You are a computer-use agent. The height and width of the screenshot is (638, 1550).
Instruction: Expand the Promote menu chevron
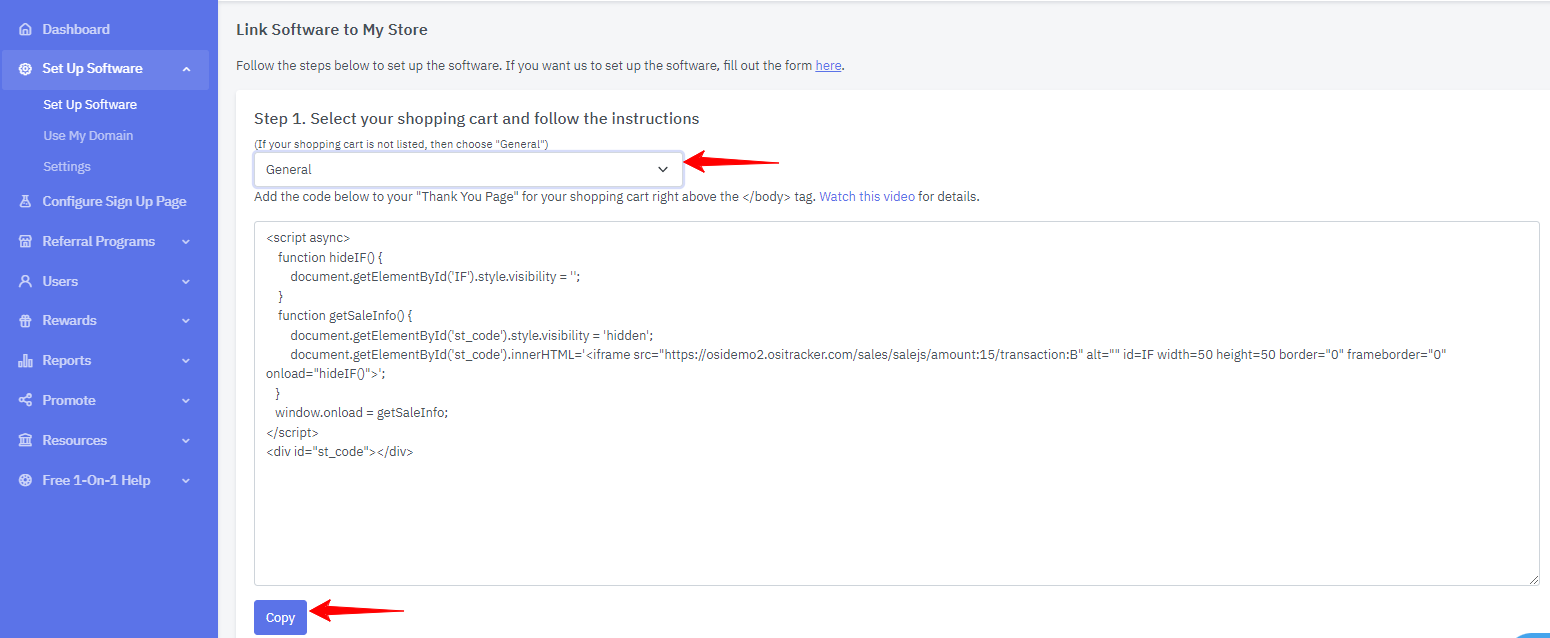click(186, 401)
